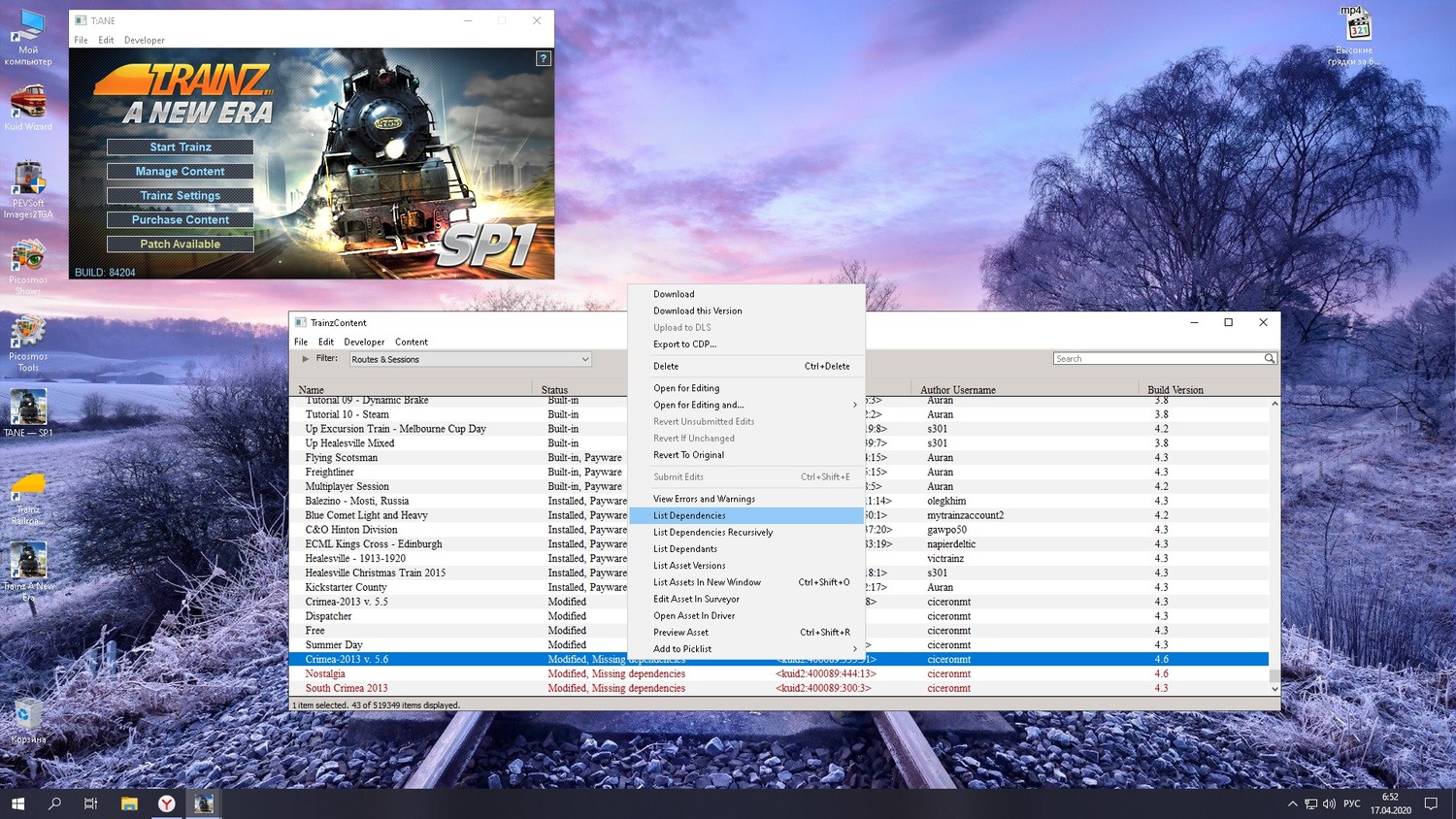The height and width of the screenshot is (819, 1456).
Task: Choose Edit Asset In Surveyor
Action: [746, 599]
